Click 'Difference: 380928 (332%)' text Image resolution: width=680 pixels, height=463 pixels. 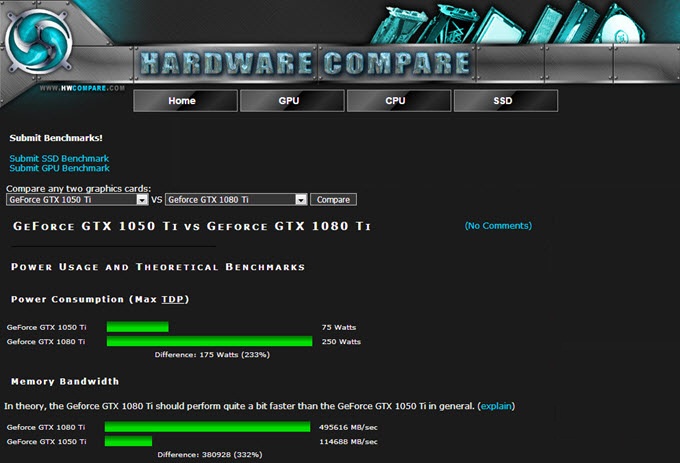tap(210, 455)
